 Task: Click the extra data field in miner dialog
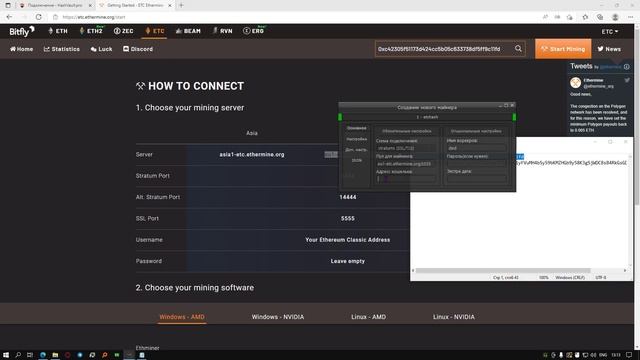[x=476, y=178]
